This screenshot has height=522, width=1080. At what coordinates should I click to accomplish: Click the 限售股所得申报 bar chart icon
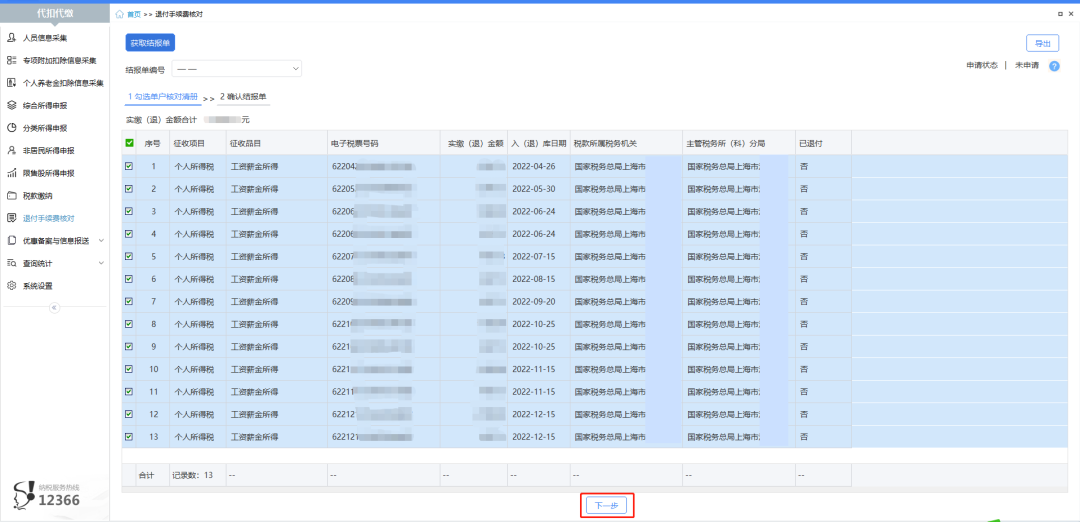11,173
